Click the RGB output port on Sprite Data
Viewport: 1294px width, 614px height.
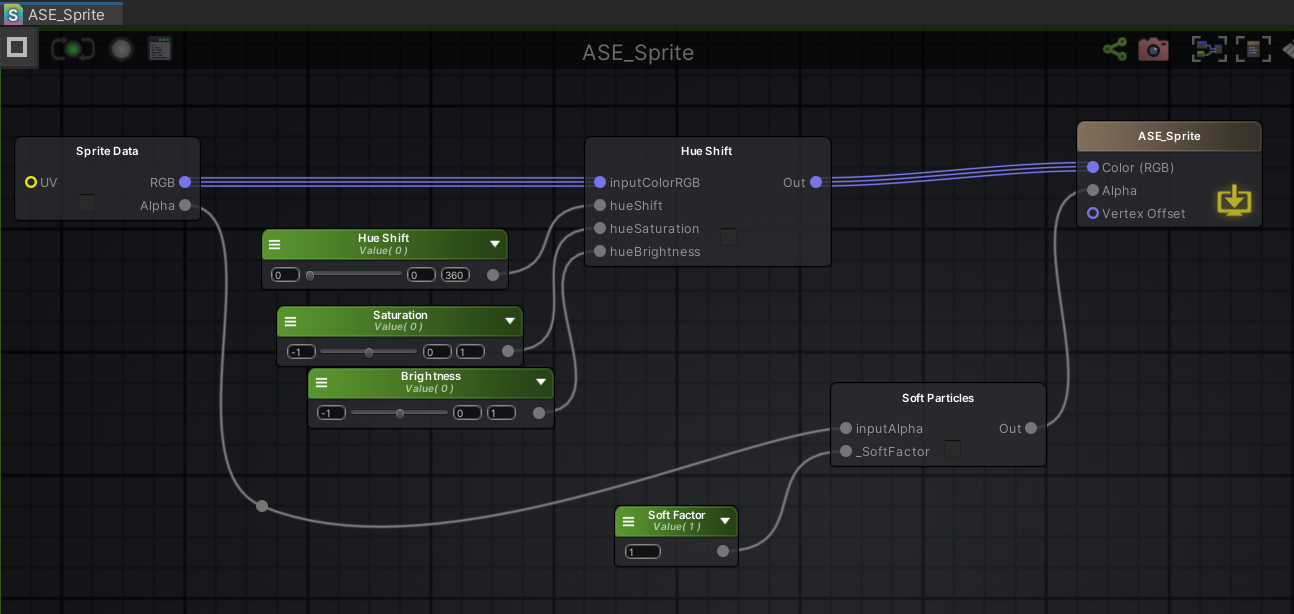point(185,182)
